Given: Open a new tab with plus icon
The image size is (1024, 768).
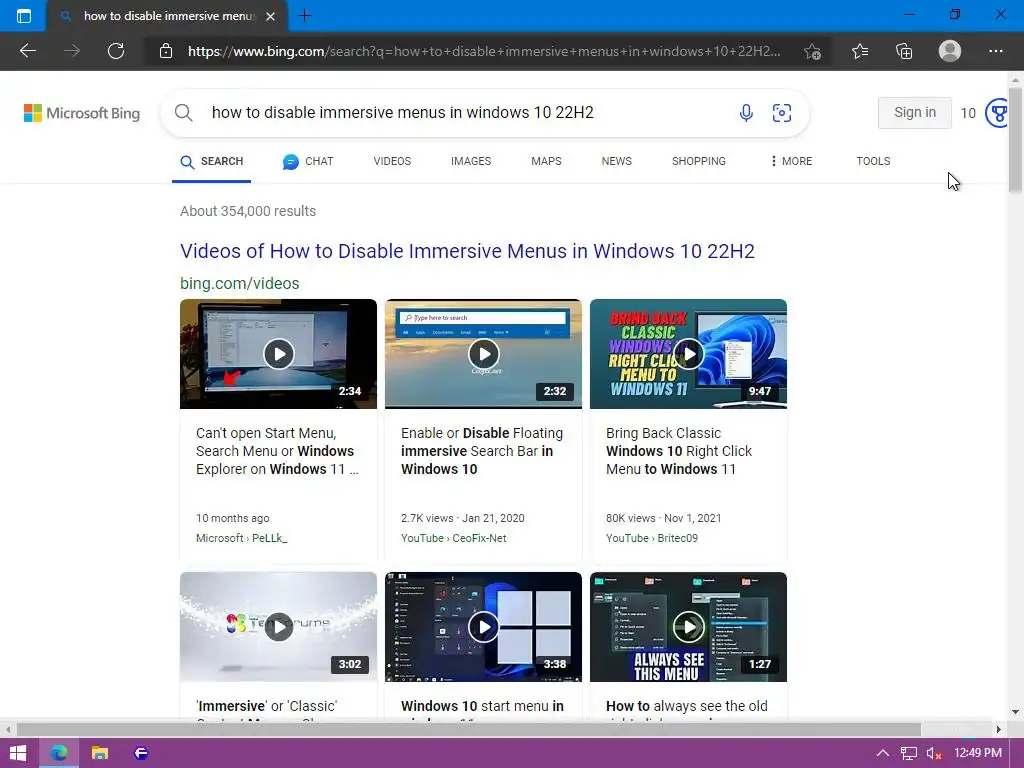Looking at the screenshot, I should pyautogui.click(x=304, y=16).
